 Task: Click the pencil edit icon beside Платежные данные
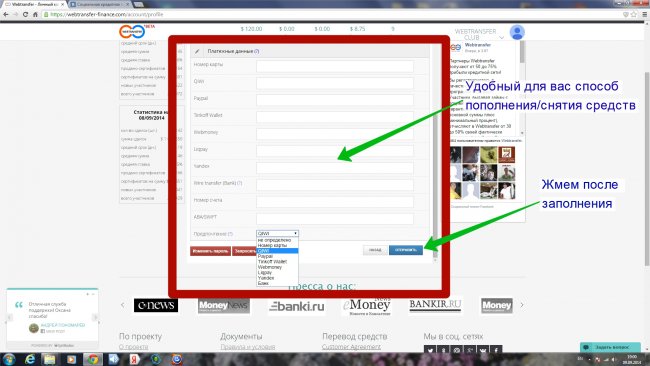(x=197, y=51)
